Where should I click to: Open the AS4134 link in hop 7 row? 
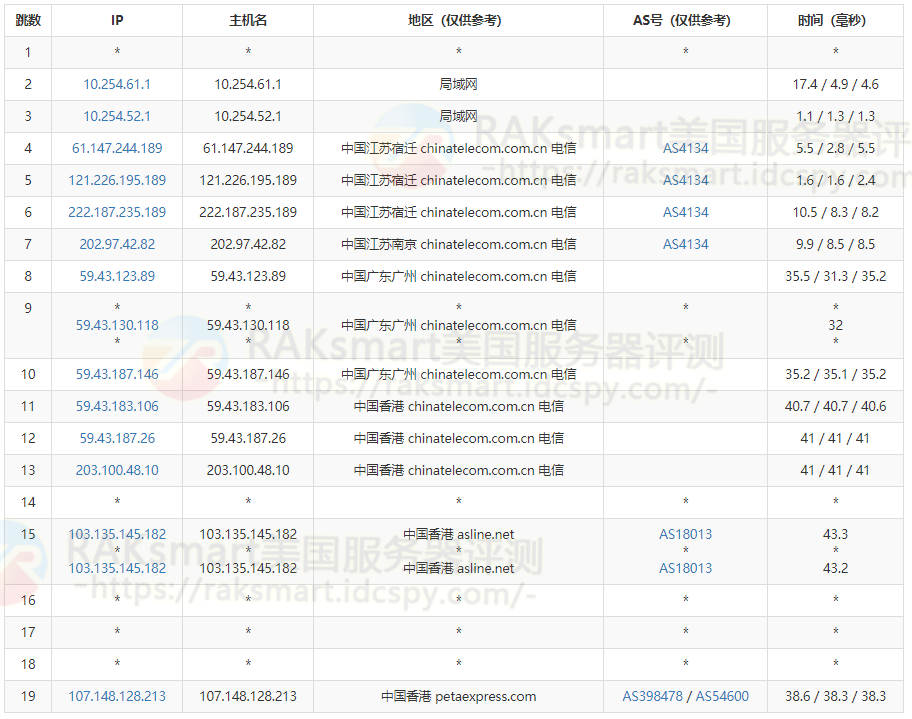685,245
